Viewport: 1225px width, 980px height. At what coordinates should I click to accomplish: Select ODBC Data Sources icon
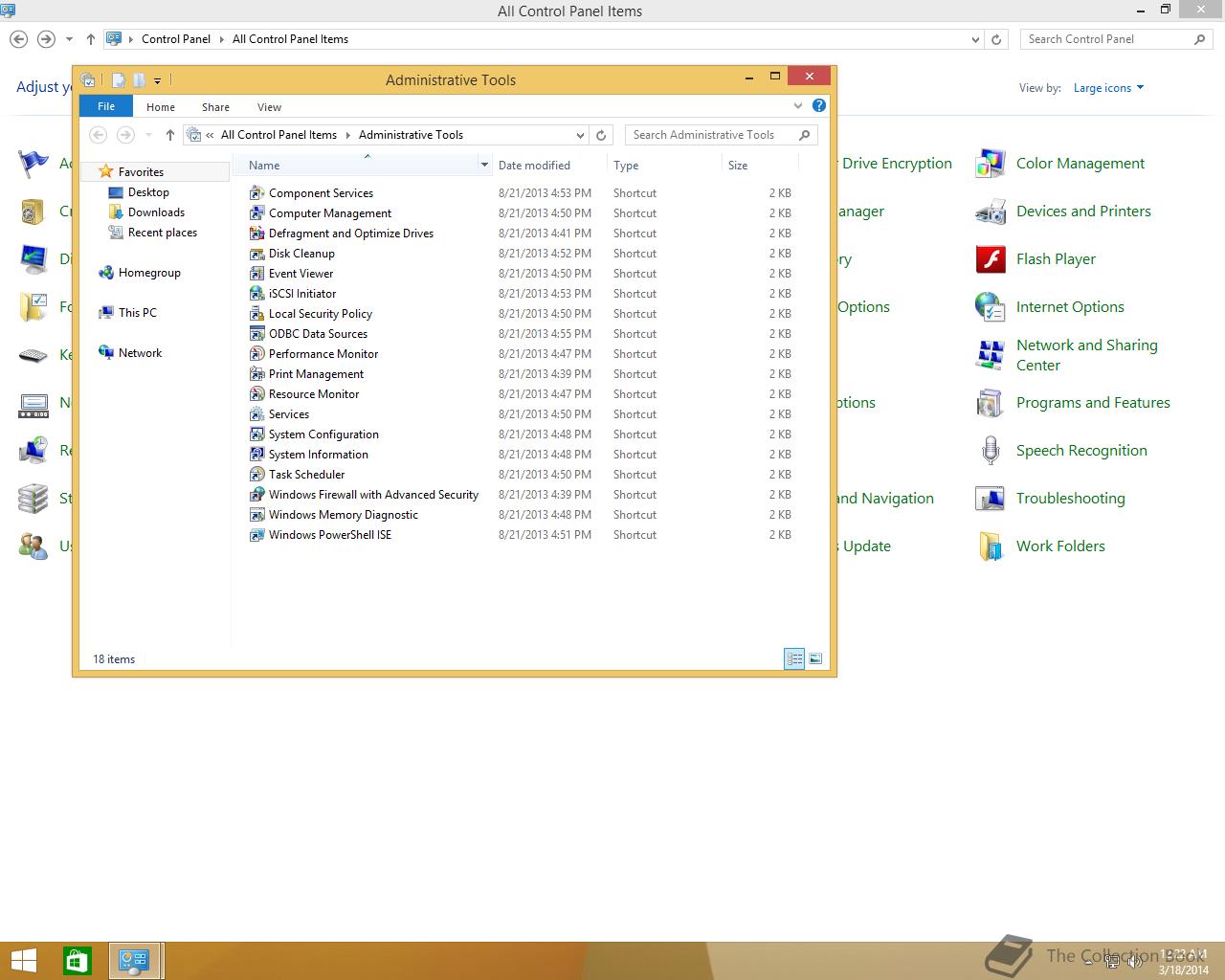[x=256, y=334]
